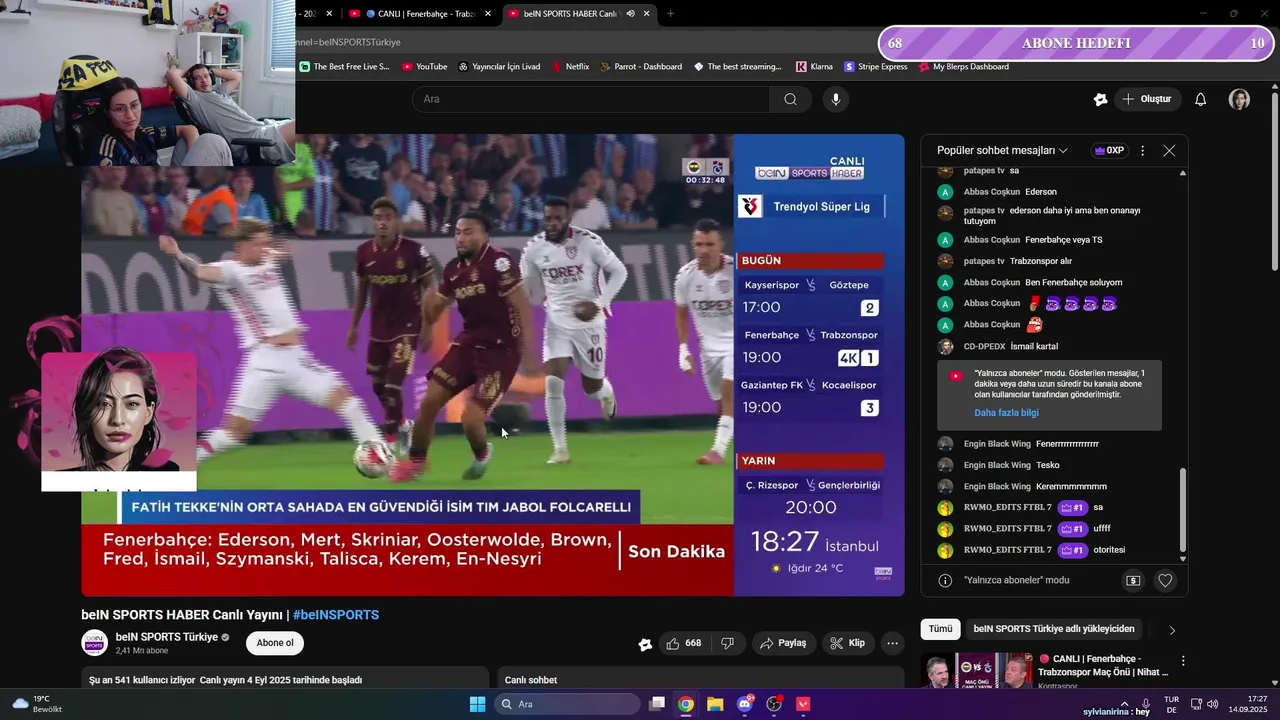The height and width of the screenshot is (720, 1280).
Task: Click icon left of the Oluştur button
Action: pos(1100,99)
